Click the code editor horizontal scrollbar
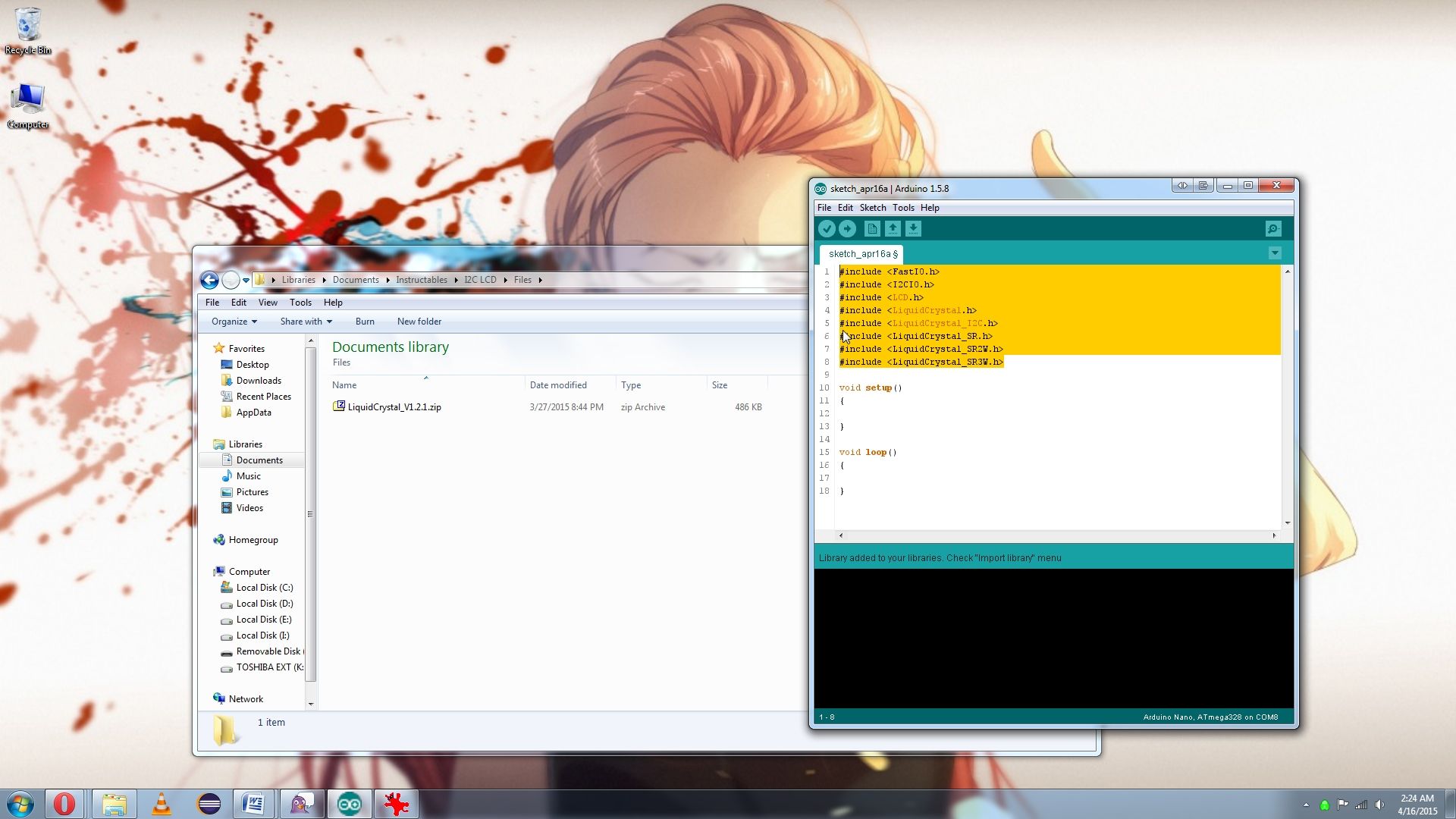The height and width of the screenshot is (819, 1456). point(1056,535)
